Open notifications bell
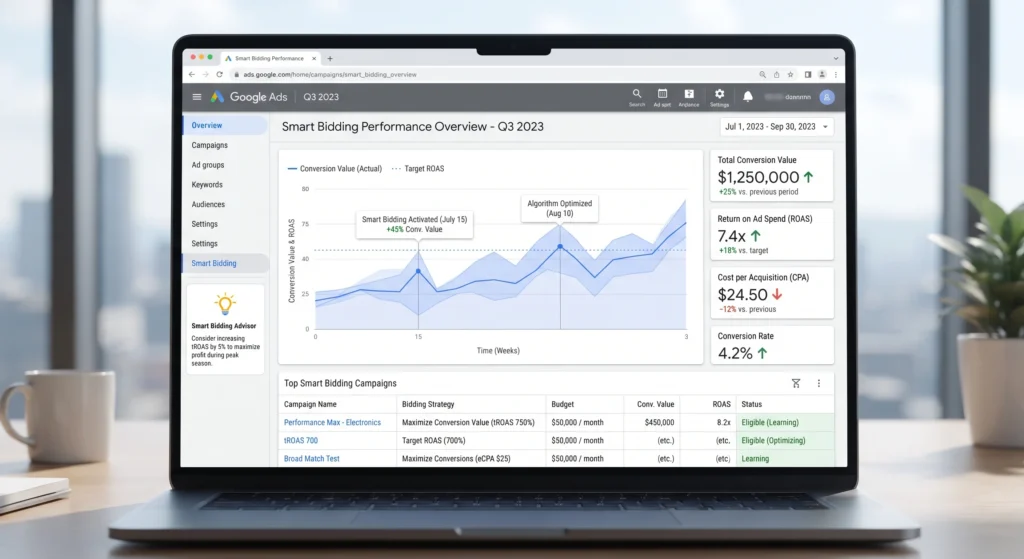The image size is (1024, 559). coord(748,97)
